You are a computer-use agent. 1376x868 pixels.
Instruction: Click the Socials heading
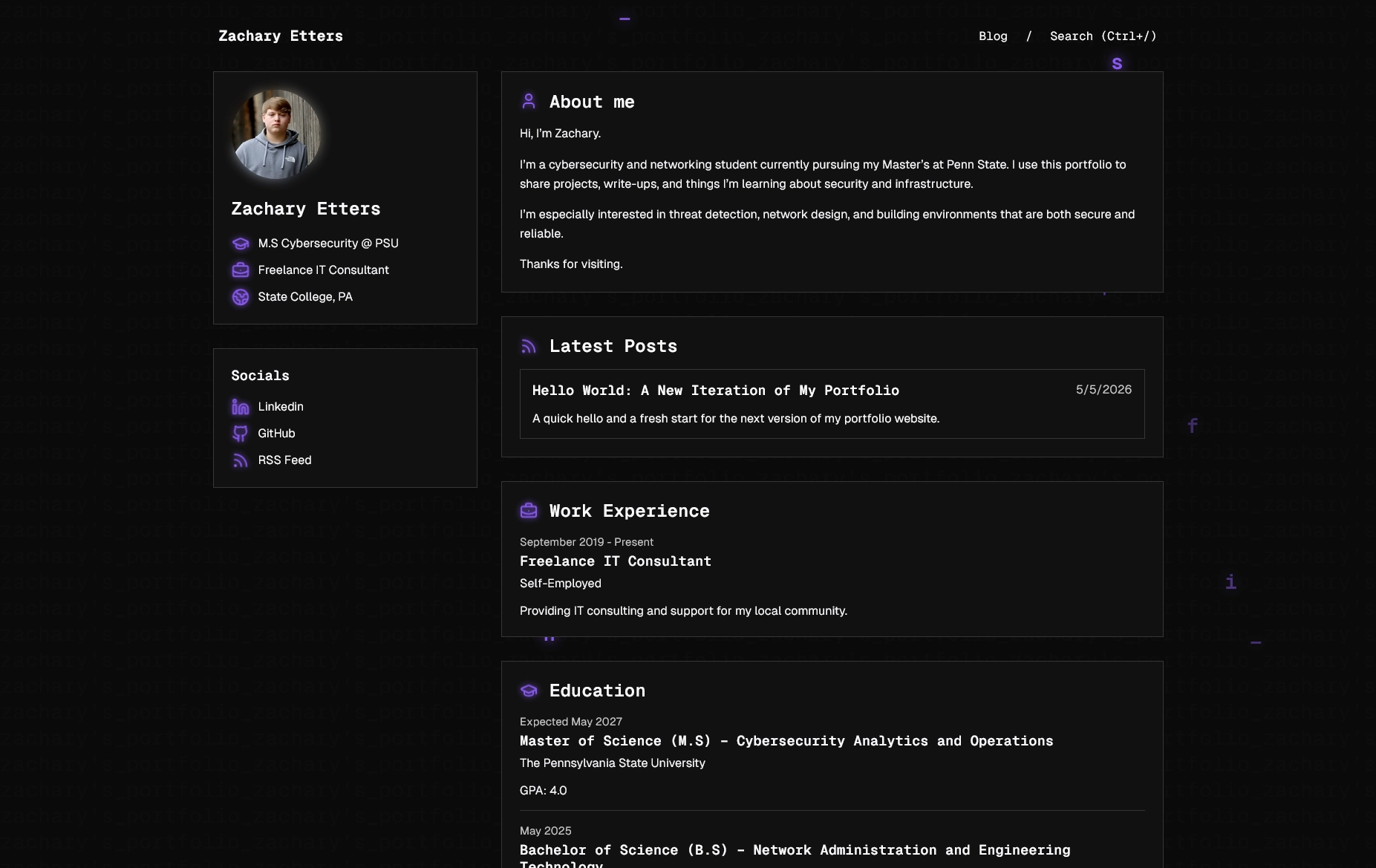(260, 376)
